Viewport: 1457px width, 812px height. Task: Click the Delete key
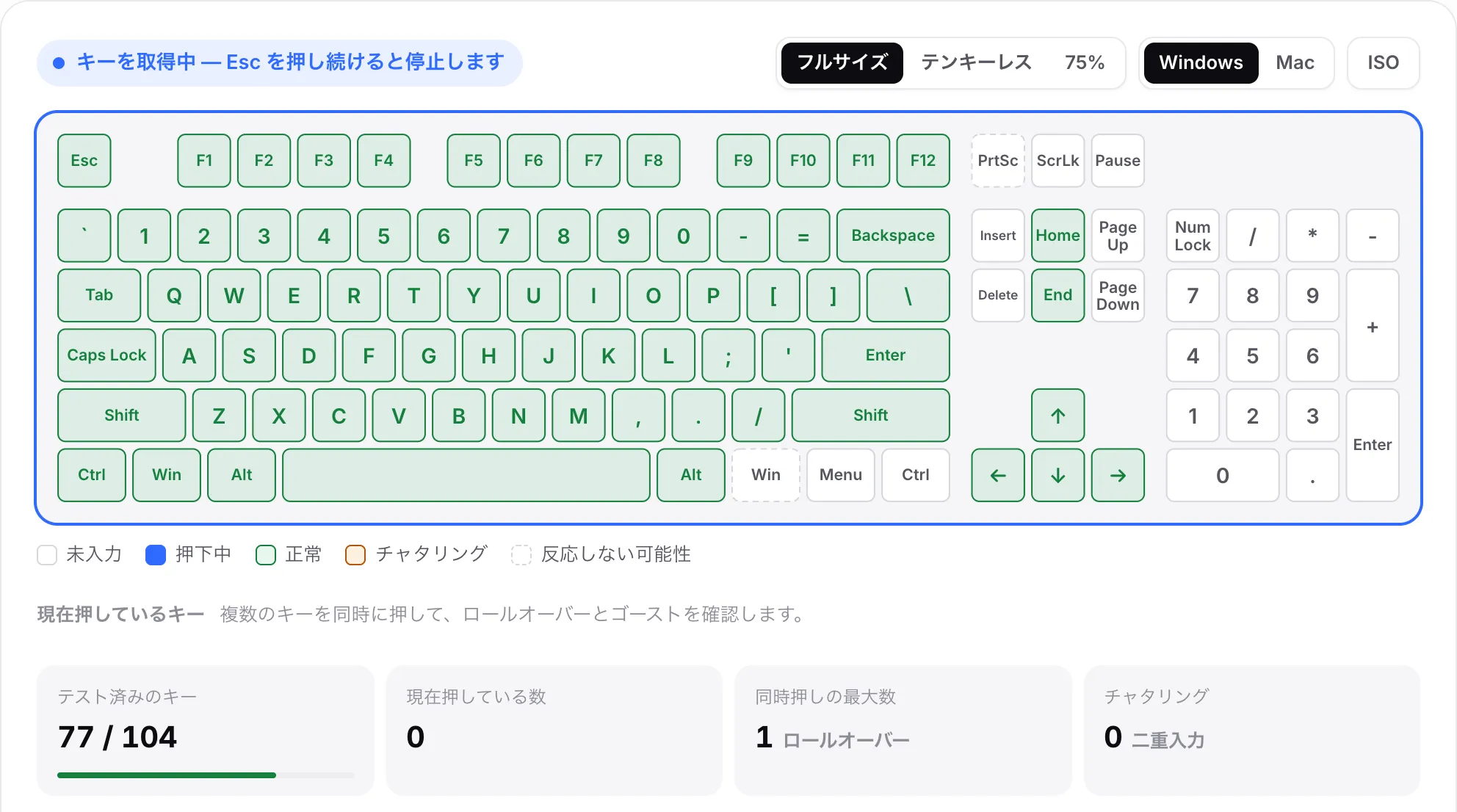pyautogui.click(x=998, y=295)
